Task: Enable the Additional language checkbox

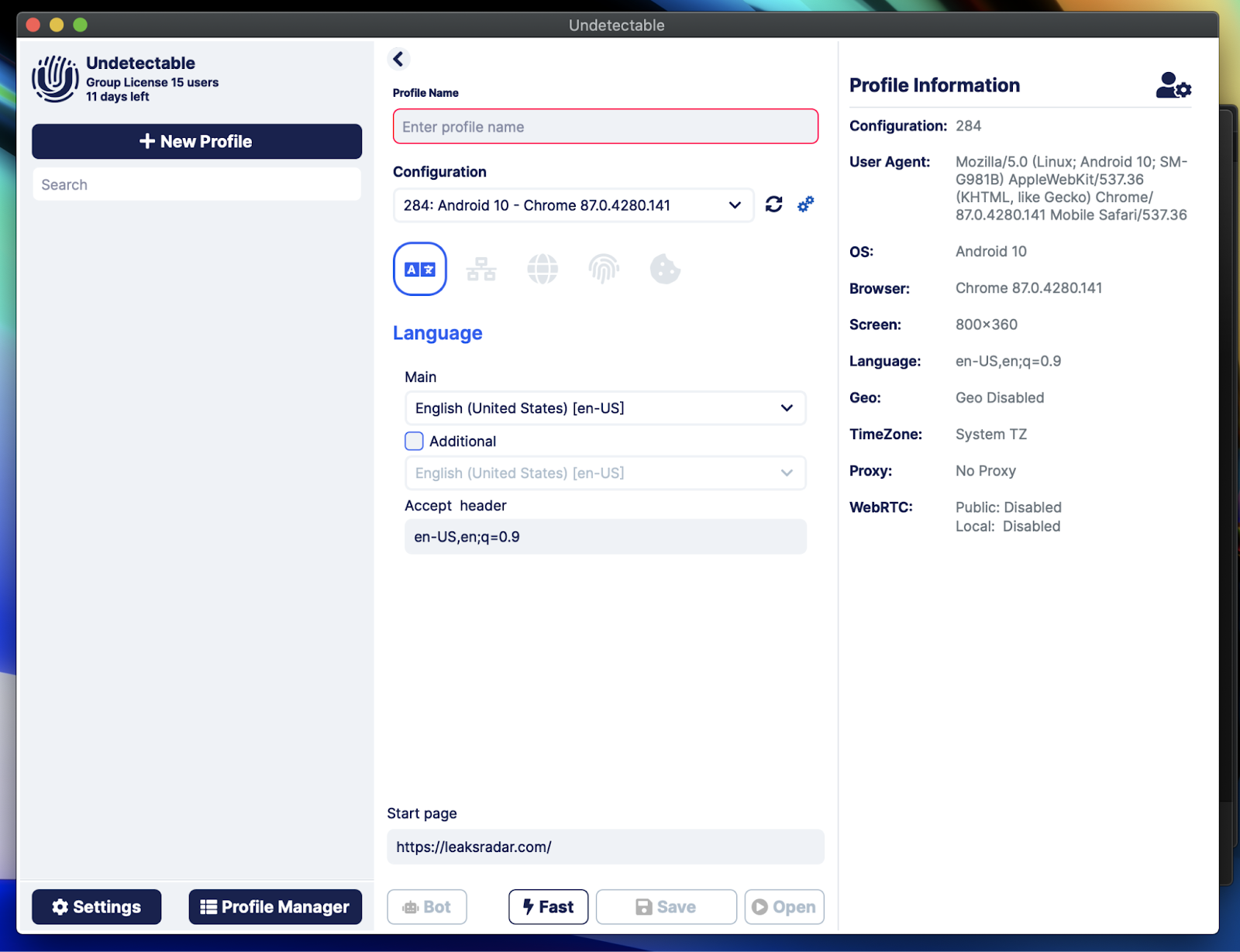Action: (414, 441)
